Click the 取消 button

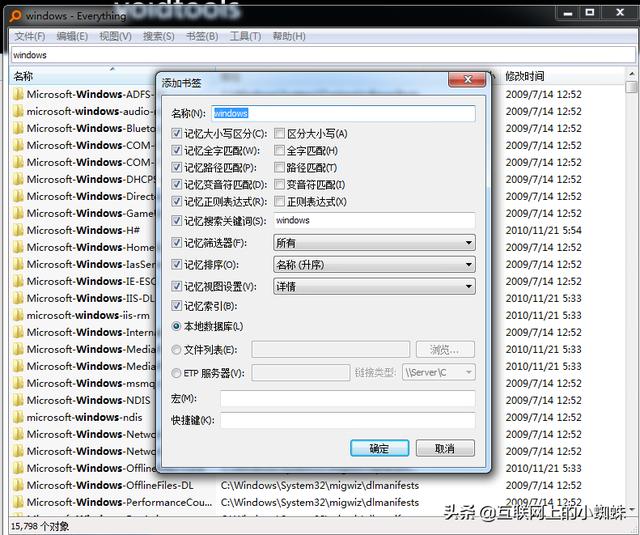445,448
